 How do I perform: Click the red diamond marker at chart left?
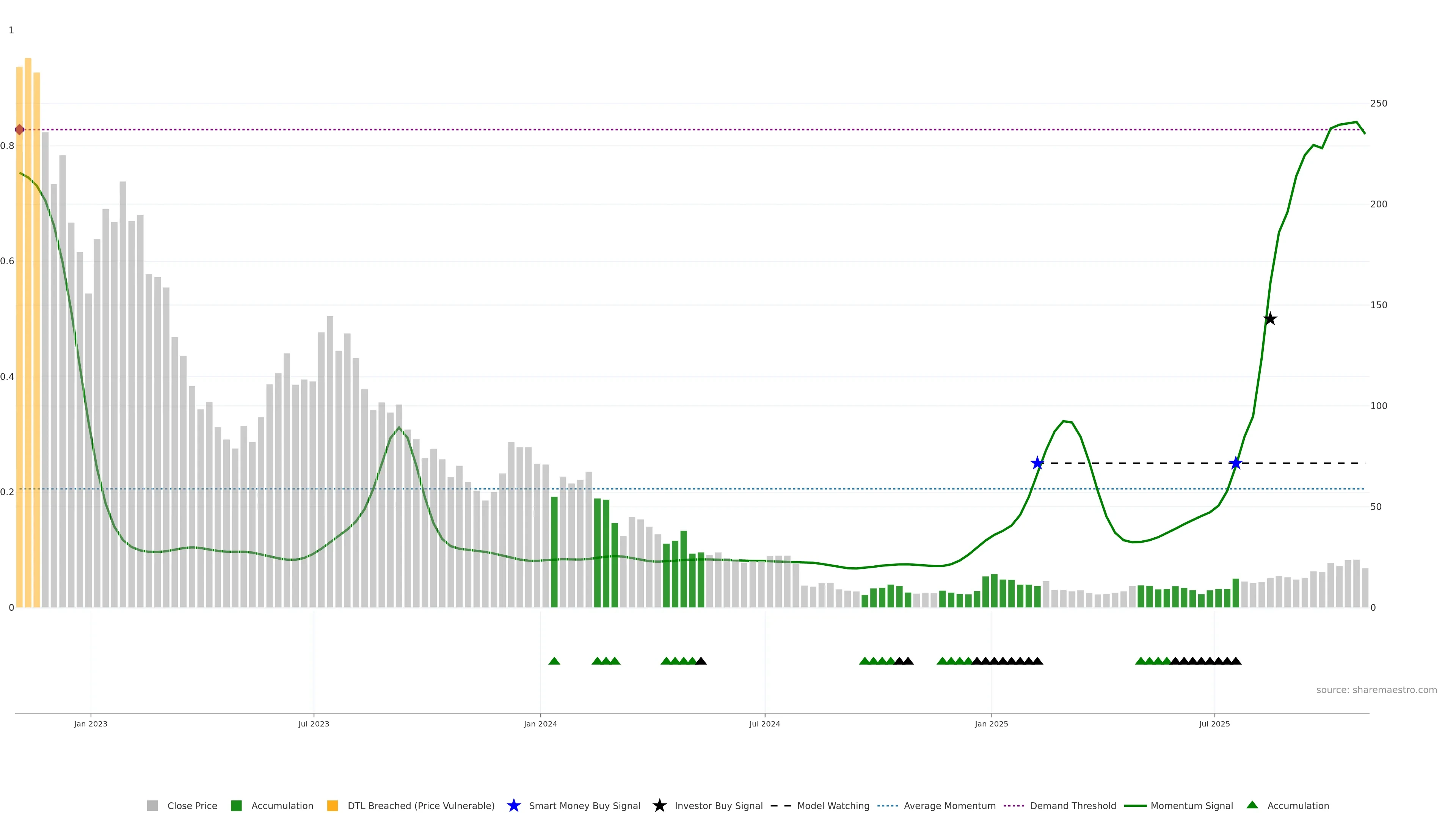[20, 129]
